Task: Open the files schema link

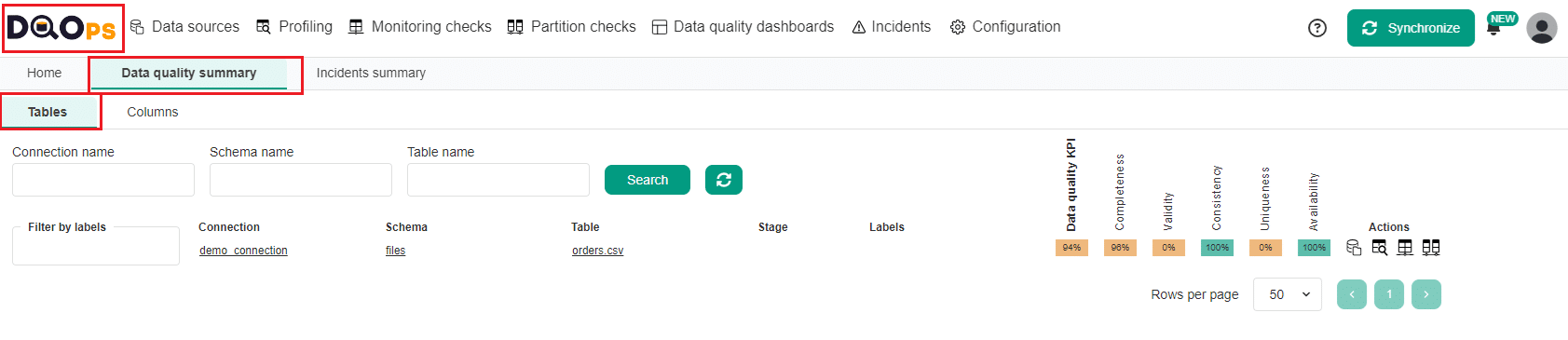Action: 396,251
